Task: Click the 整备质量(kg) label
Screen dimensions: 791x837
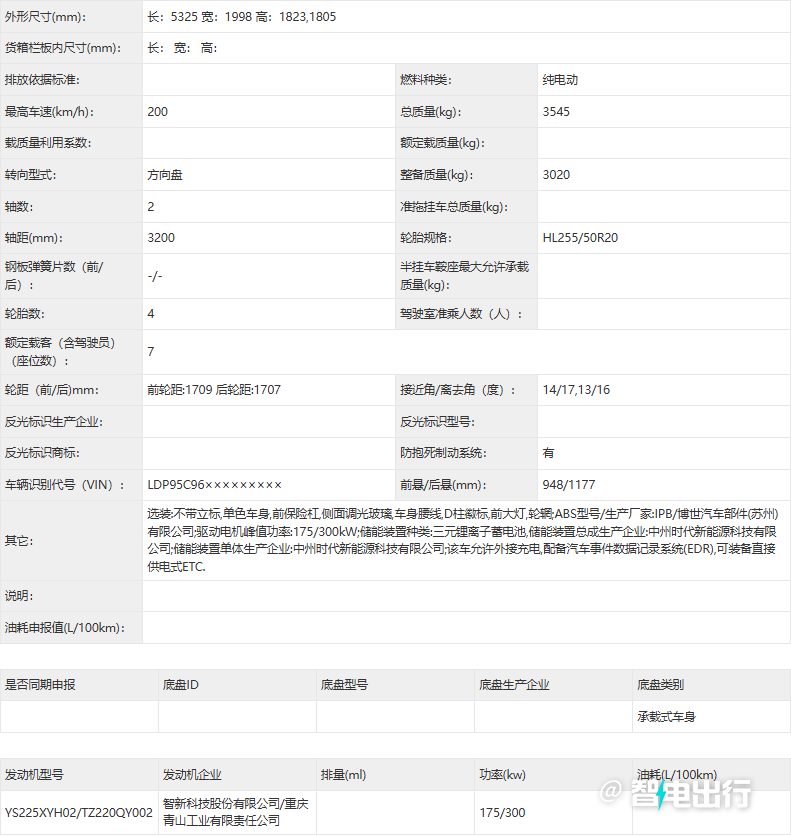Action: 437,175
